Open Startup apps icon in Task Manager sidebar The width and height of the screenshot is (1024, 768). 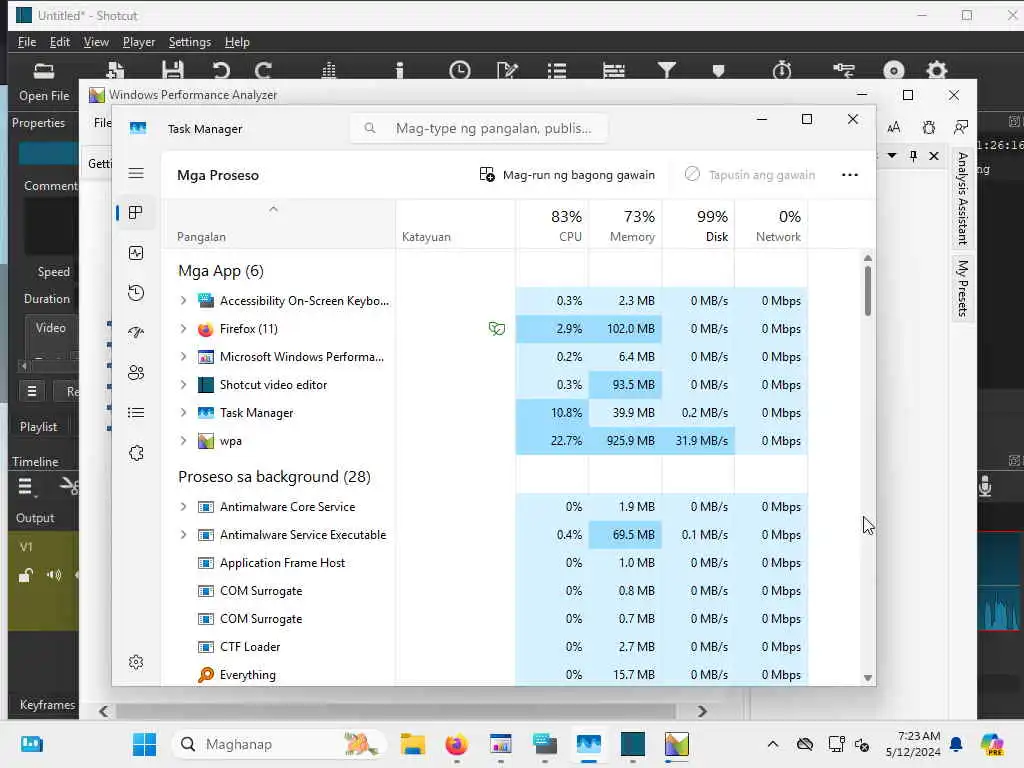pyautogui.click(x=136, y=332)
